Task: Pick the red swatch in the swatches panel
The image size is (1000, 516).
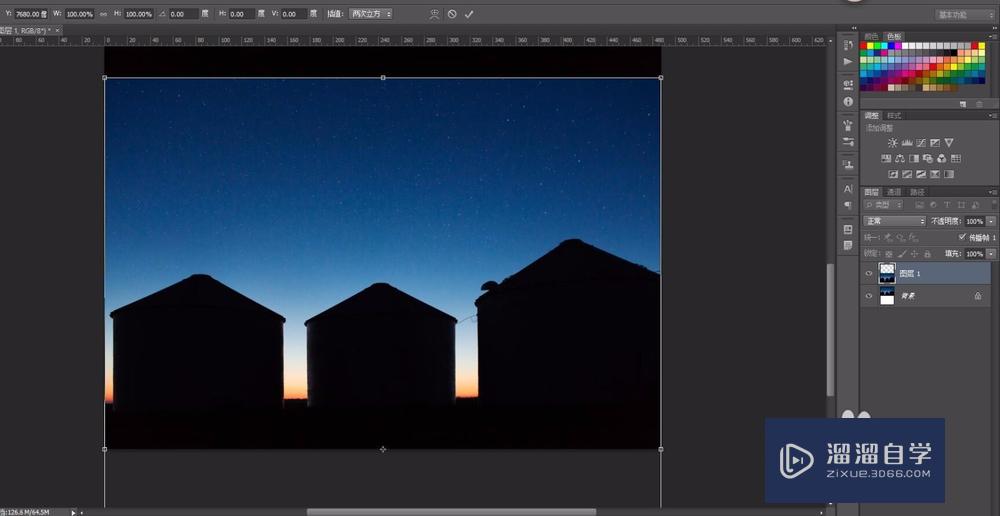Action: (x=865, y=46)
